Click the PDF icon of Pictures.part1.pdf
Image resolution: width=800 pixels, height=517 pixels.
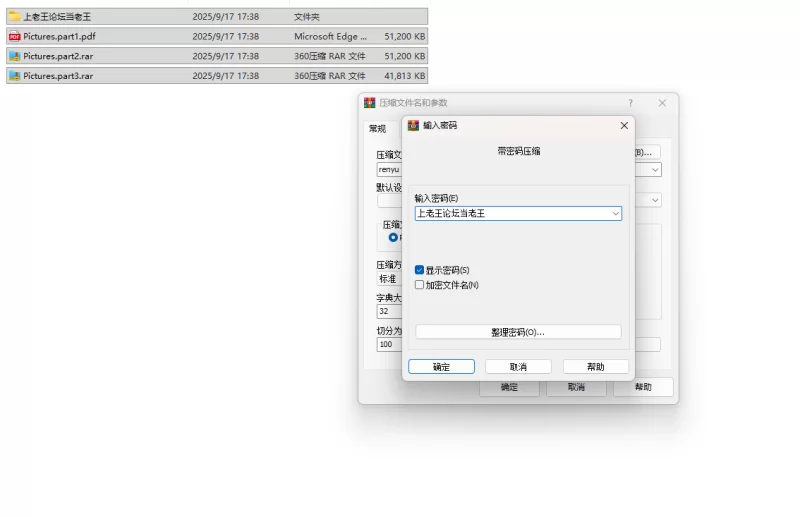[14, 36]
